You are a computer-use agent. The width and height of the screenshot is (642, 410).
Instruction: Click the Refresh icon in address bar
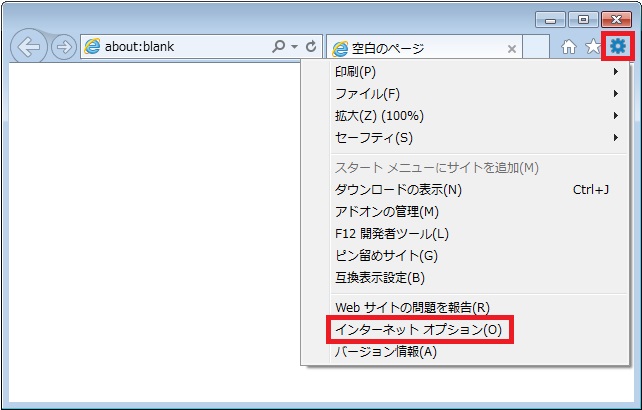point(311,46)
